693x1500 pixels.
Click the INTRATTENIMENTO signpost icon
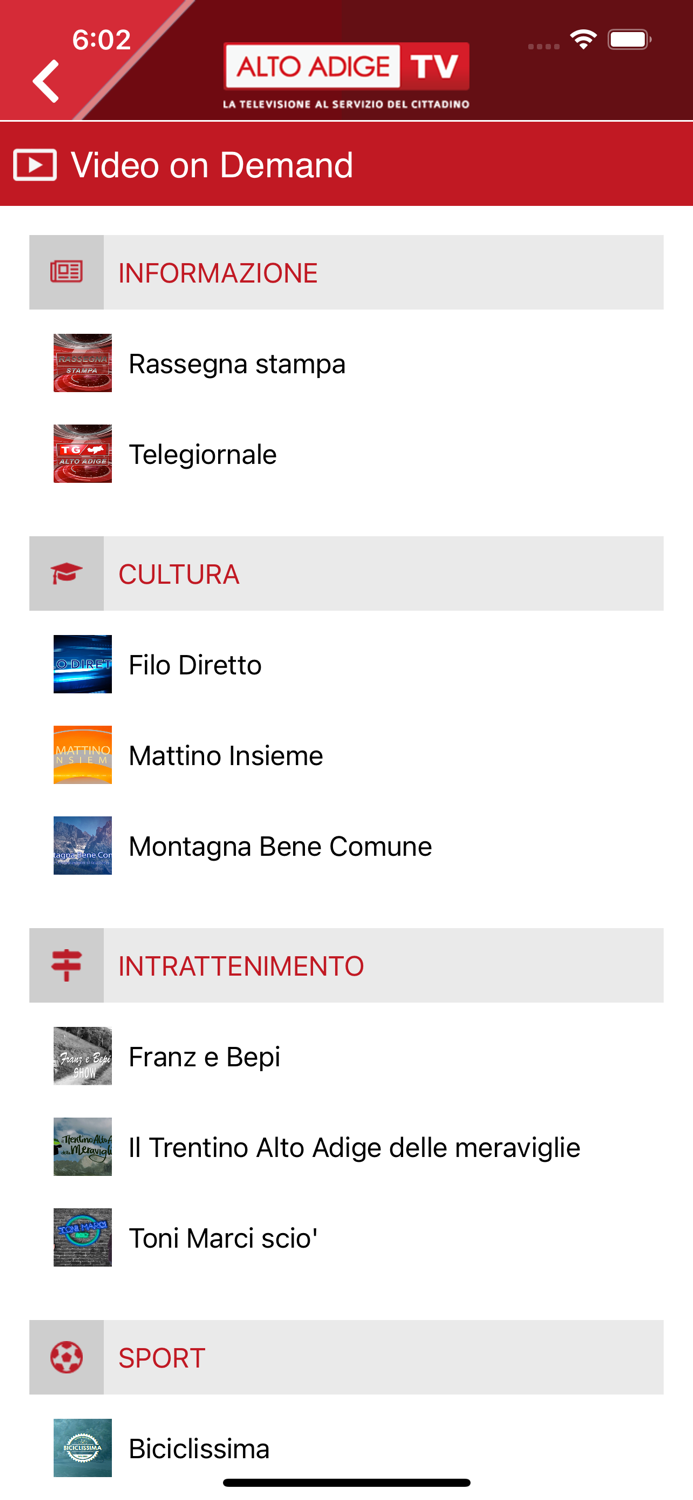point(65,965)
